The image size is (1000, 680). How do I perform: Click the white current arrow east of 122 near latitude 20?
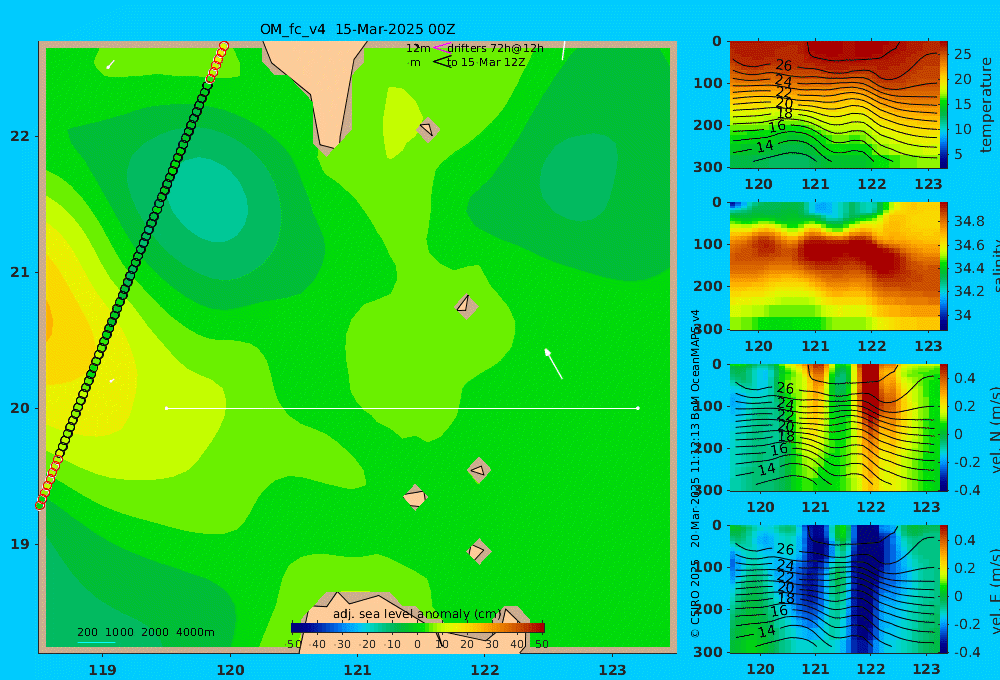tap(554, 364)
